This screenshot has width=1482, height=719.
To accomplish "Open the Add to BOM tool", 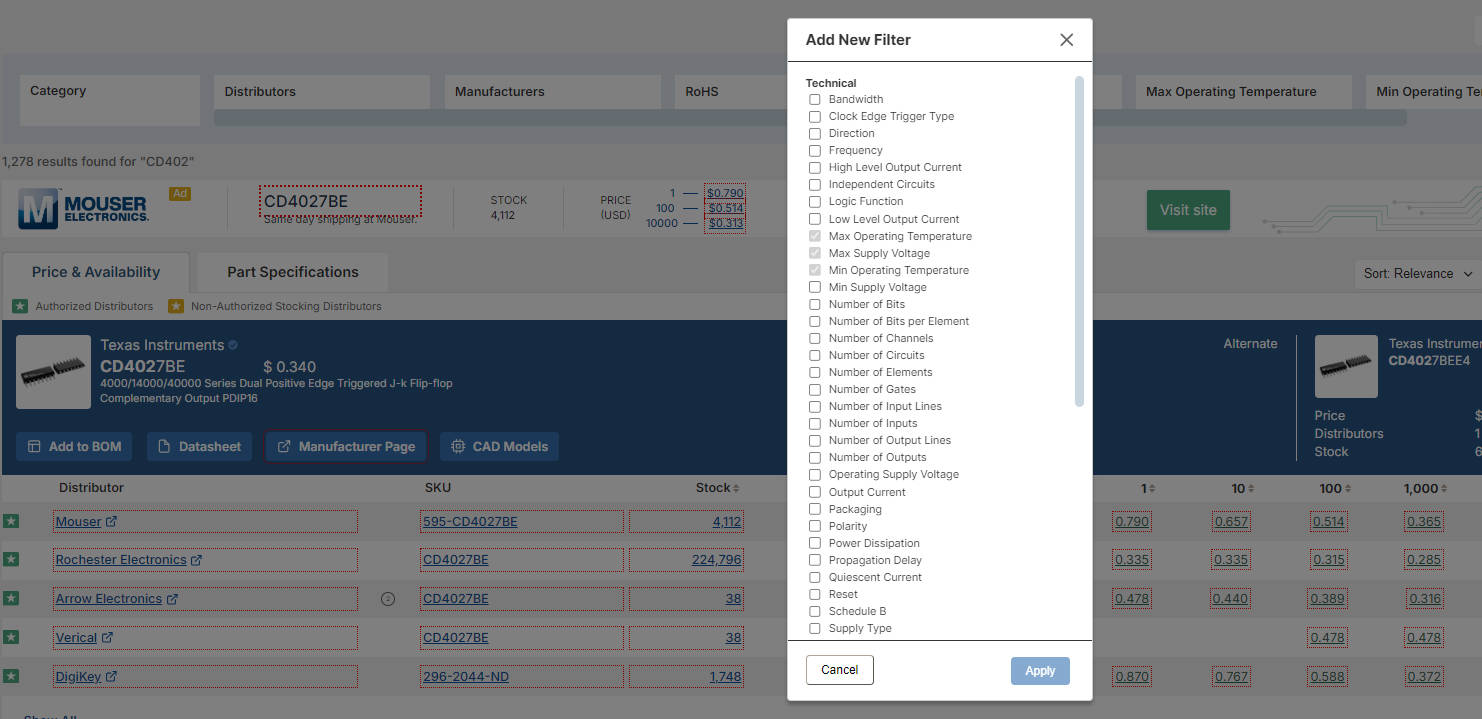I will (73, 446).
